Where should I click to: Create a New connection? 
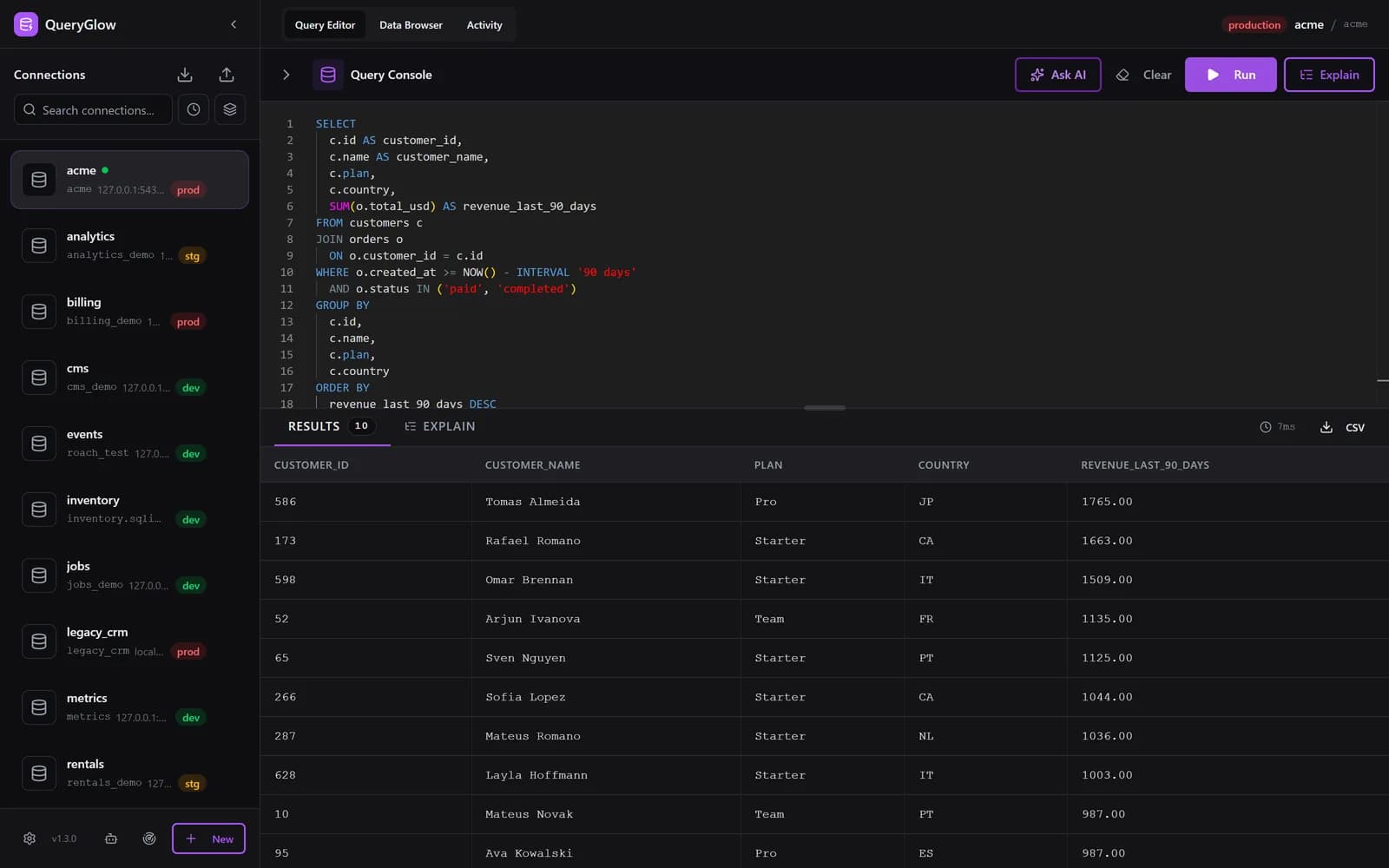[208, 838]
